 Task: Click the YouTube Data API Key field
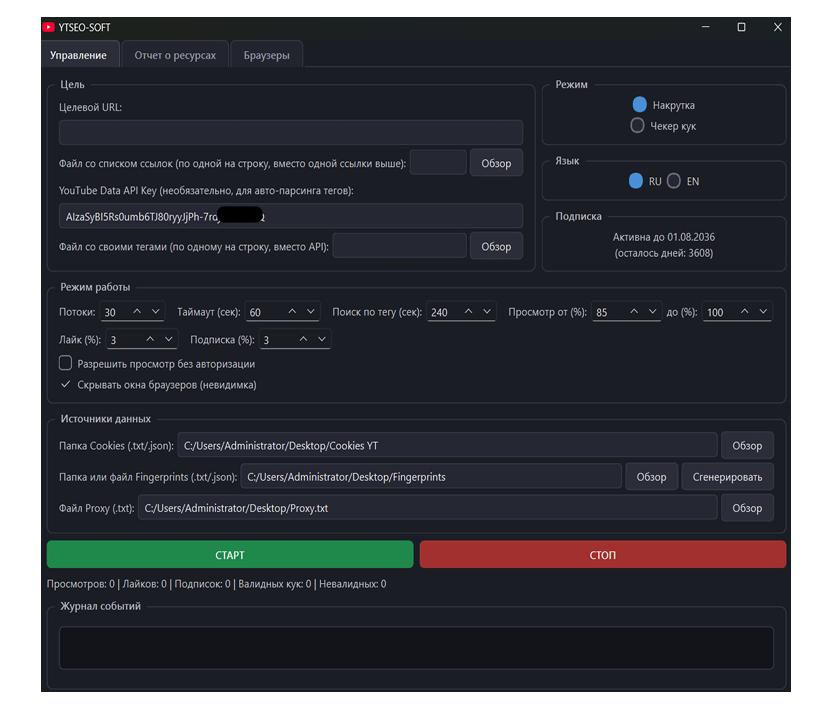(x=291, y=216)
